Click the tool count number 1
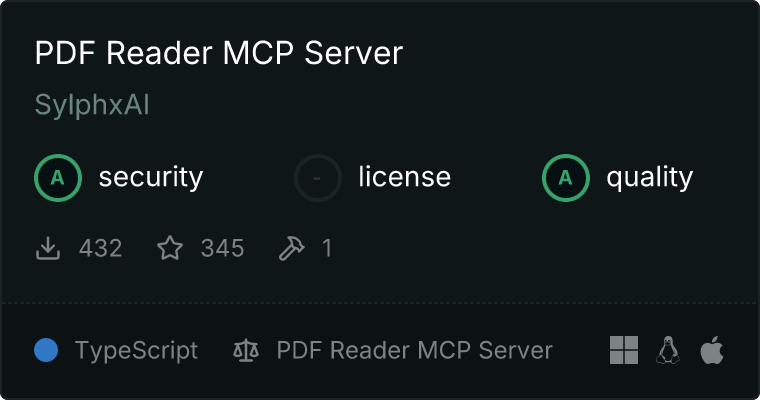The image size is (760, 400). click(327, 248)
